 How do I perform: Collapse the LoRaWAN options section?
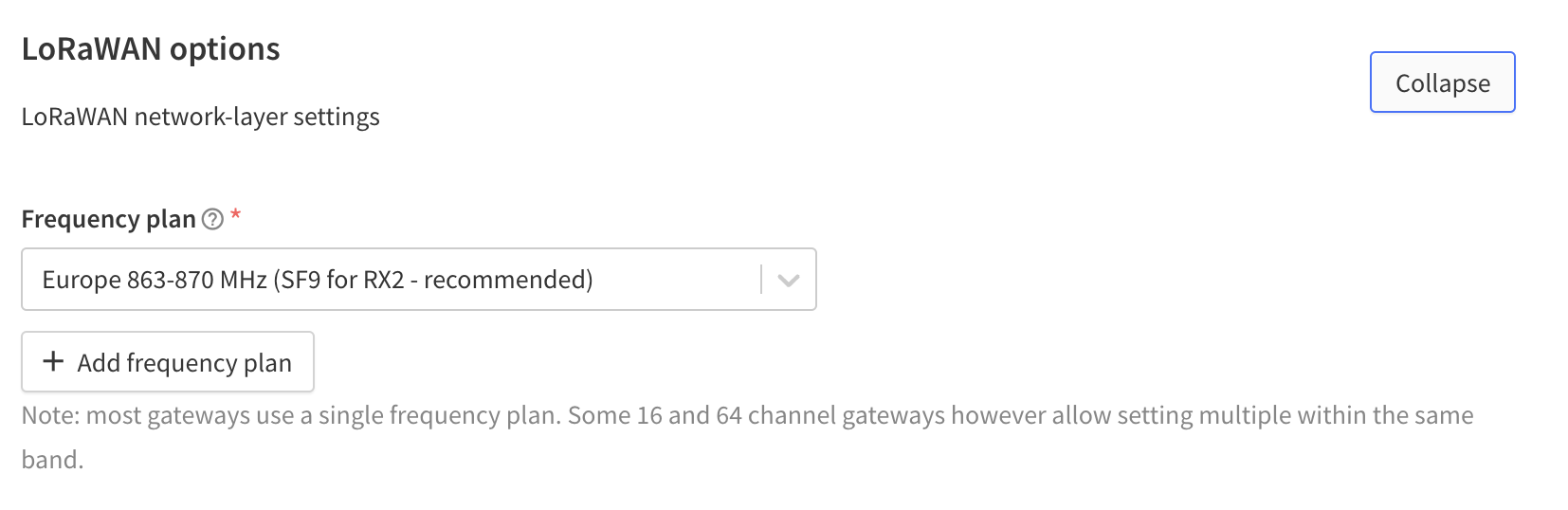coord(1442,82)
